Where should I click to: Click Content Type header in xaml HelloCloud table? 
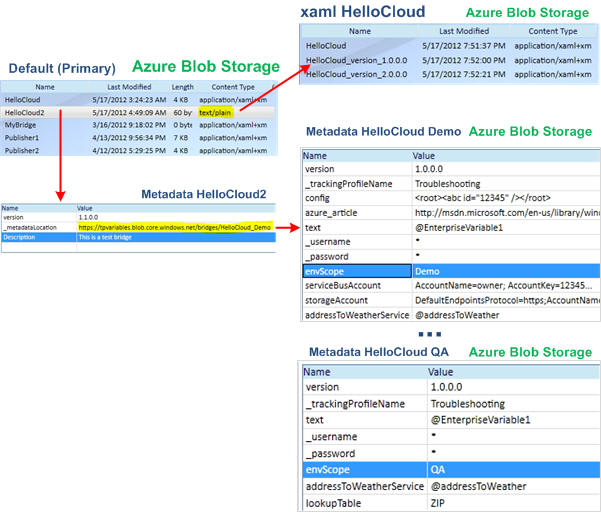pyautogui.click(x=553, y=31)
